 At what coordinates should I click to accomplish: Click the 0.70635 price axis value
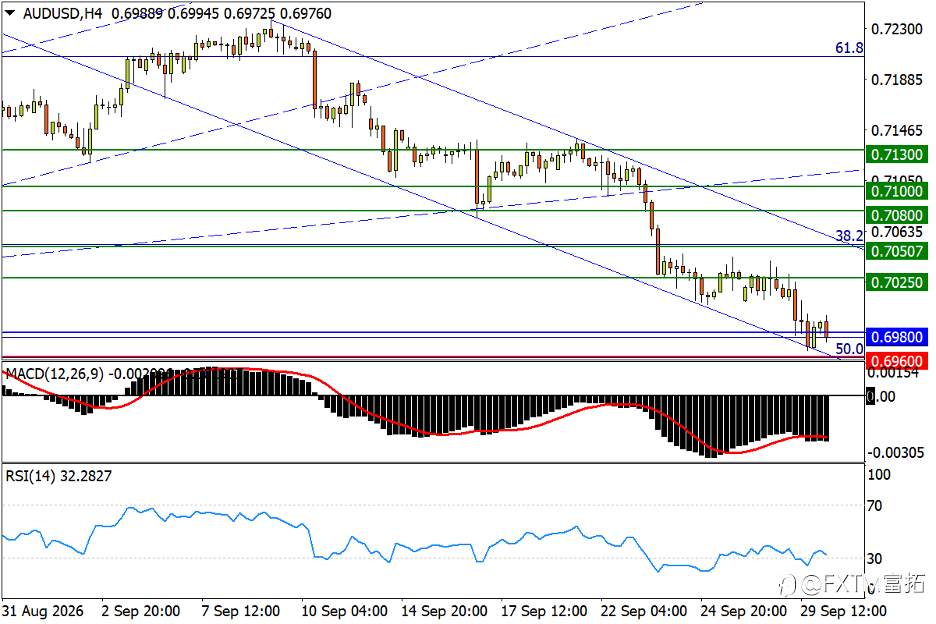point(897,232)
